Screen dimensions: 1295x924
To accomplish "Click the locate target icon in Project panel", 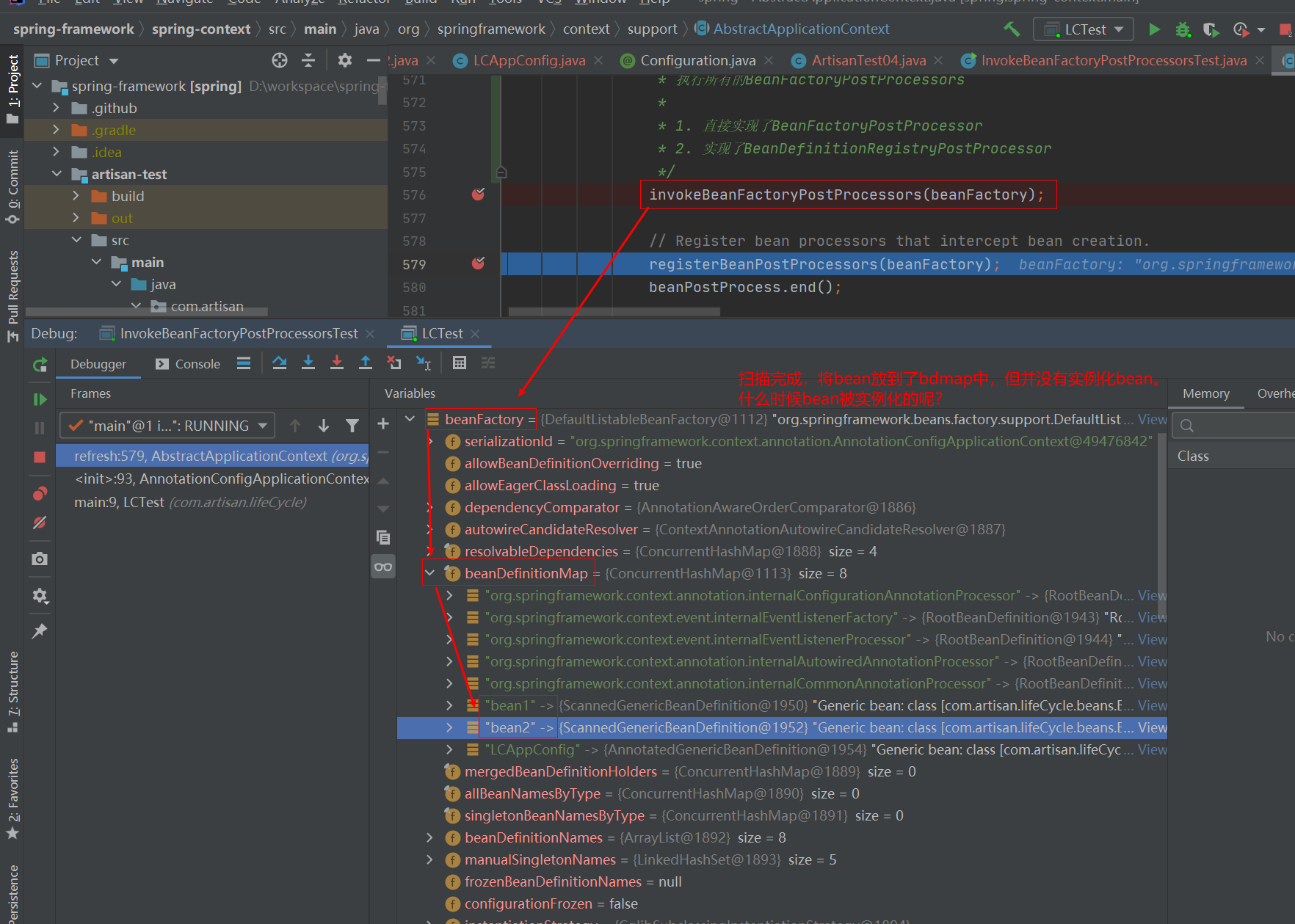I will [280, 60].
